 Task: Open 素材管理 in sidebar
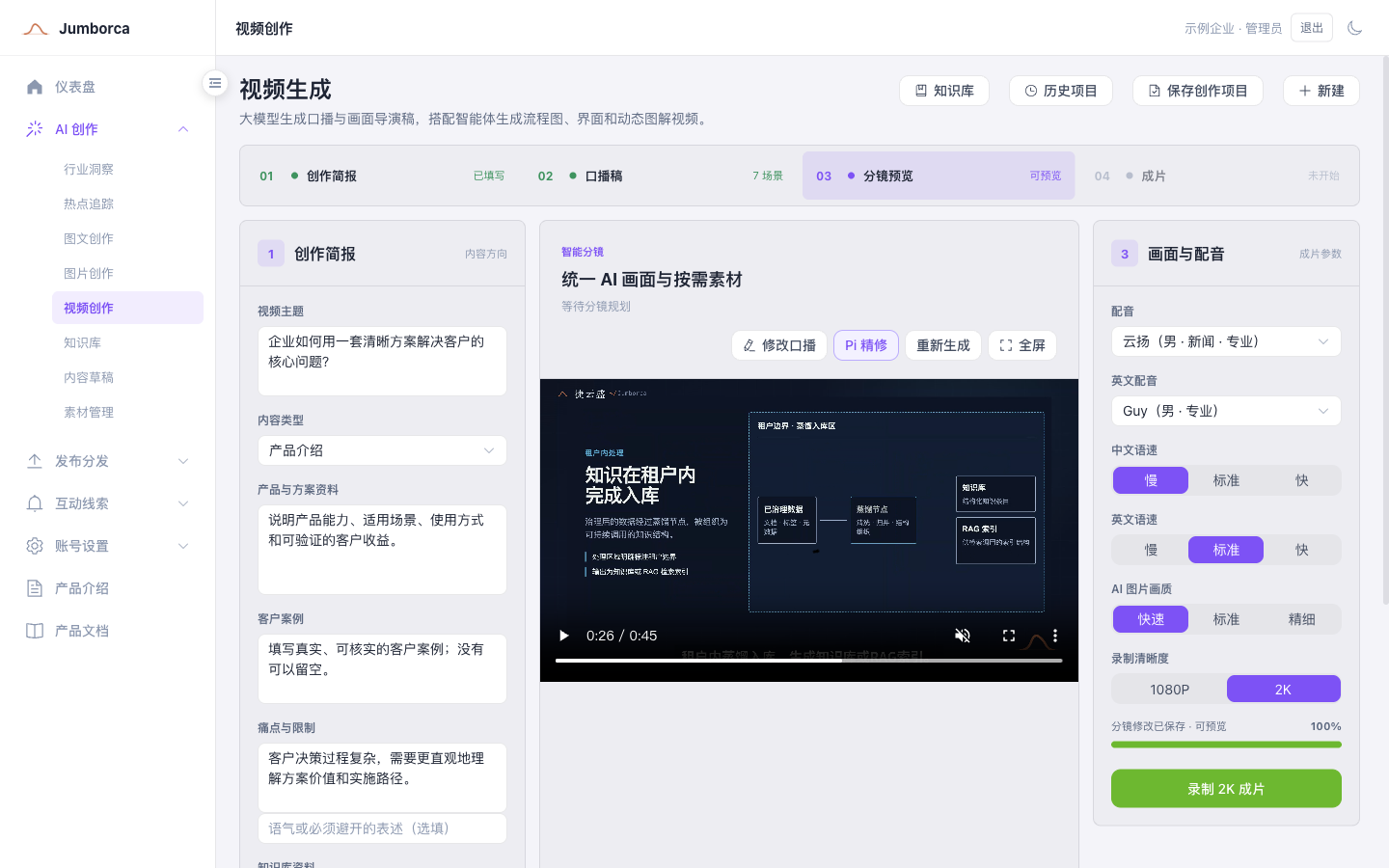(x=127, y=412)
